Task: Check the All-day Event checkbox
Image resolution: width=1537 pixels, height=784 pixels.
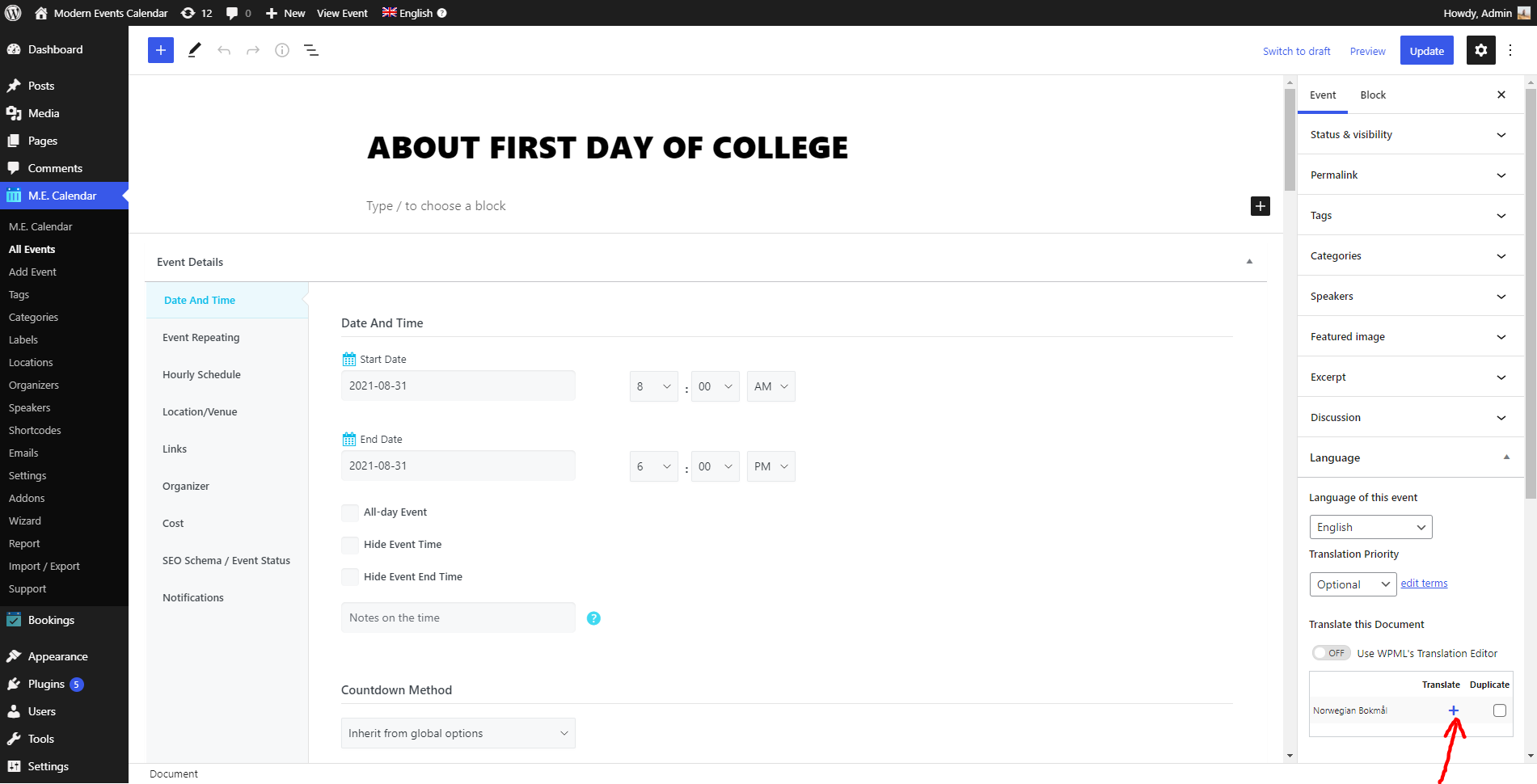Action: click(350, 512)
